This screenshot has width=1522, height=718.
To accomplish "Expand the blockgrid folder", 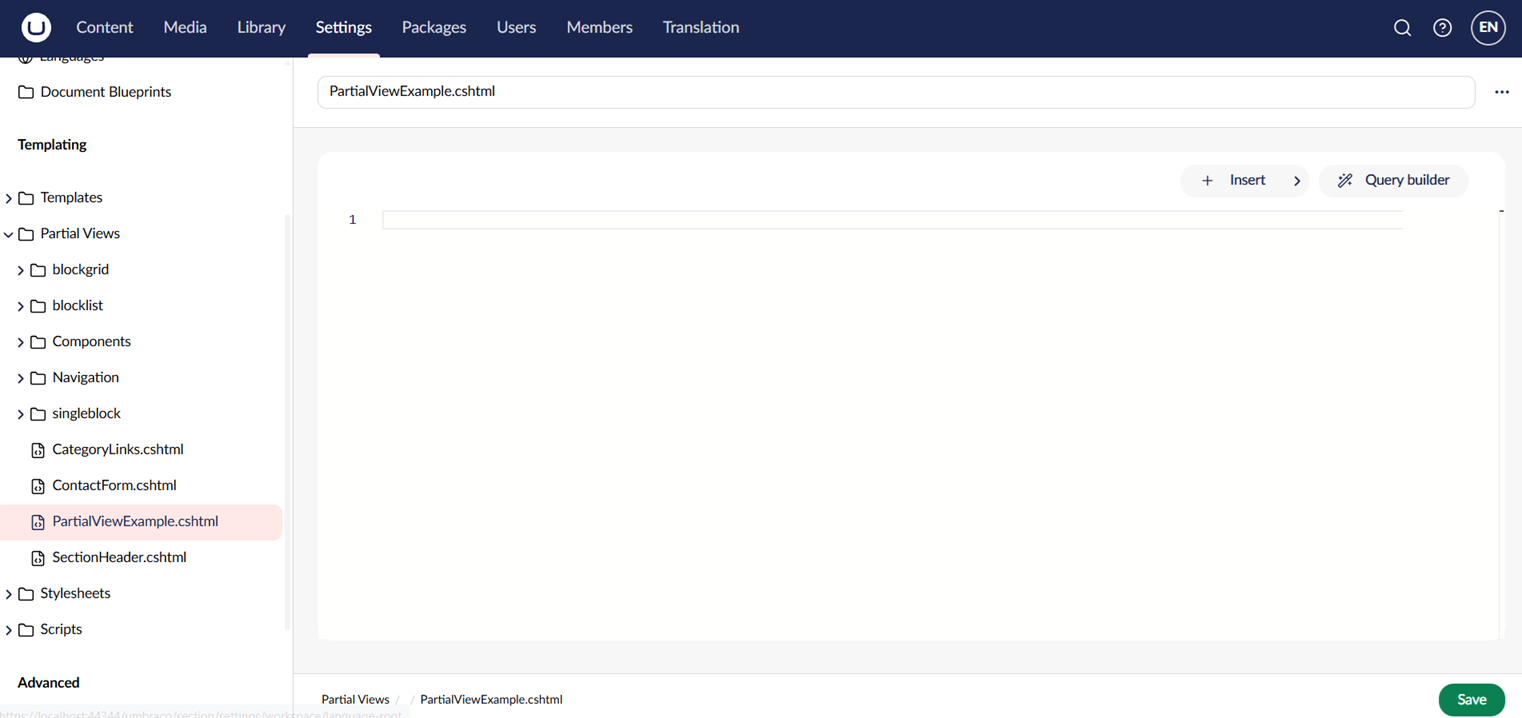I will click(21, 270).
